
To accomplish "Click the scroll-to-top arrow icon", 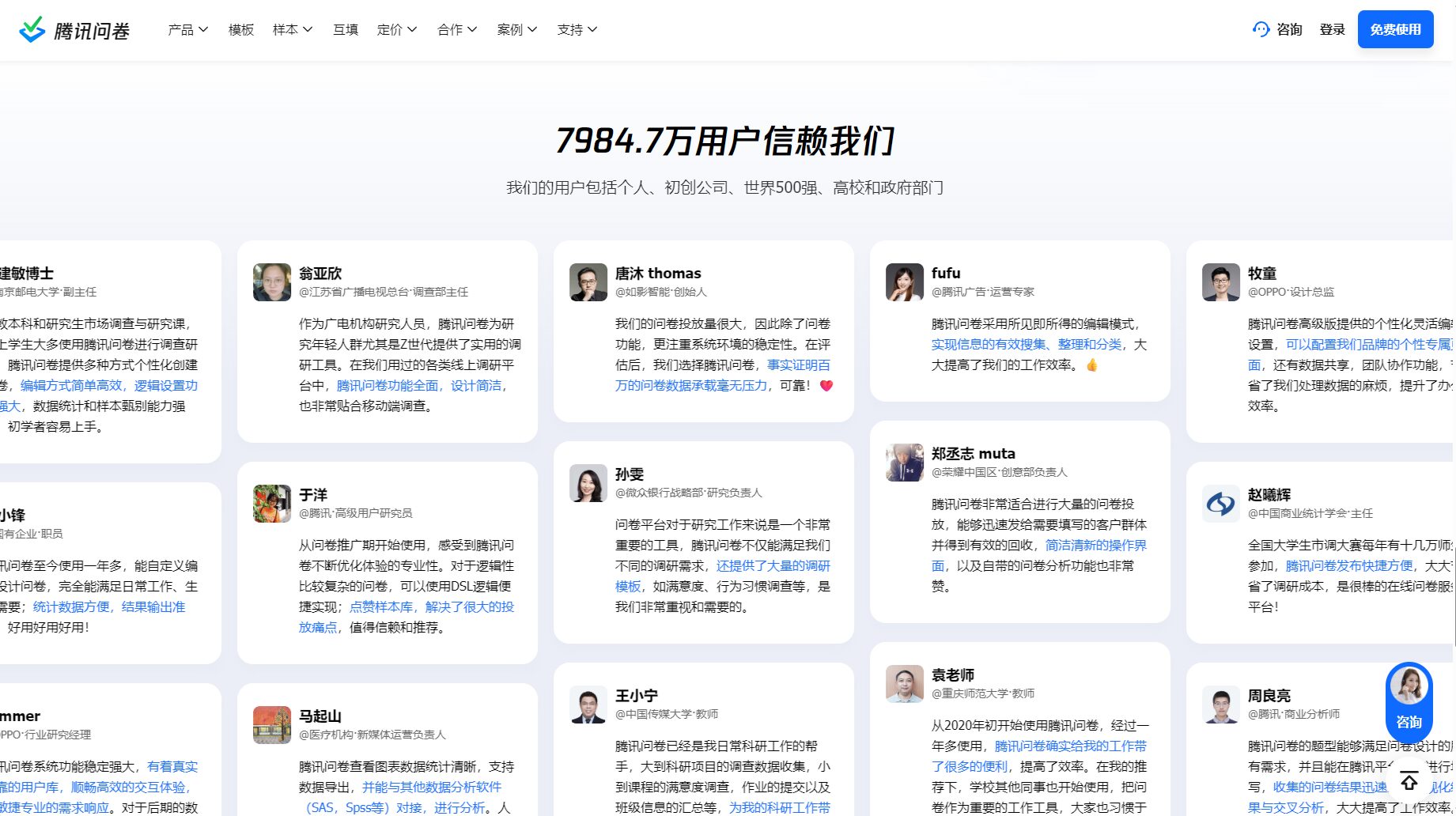I will click(1409, 781).
